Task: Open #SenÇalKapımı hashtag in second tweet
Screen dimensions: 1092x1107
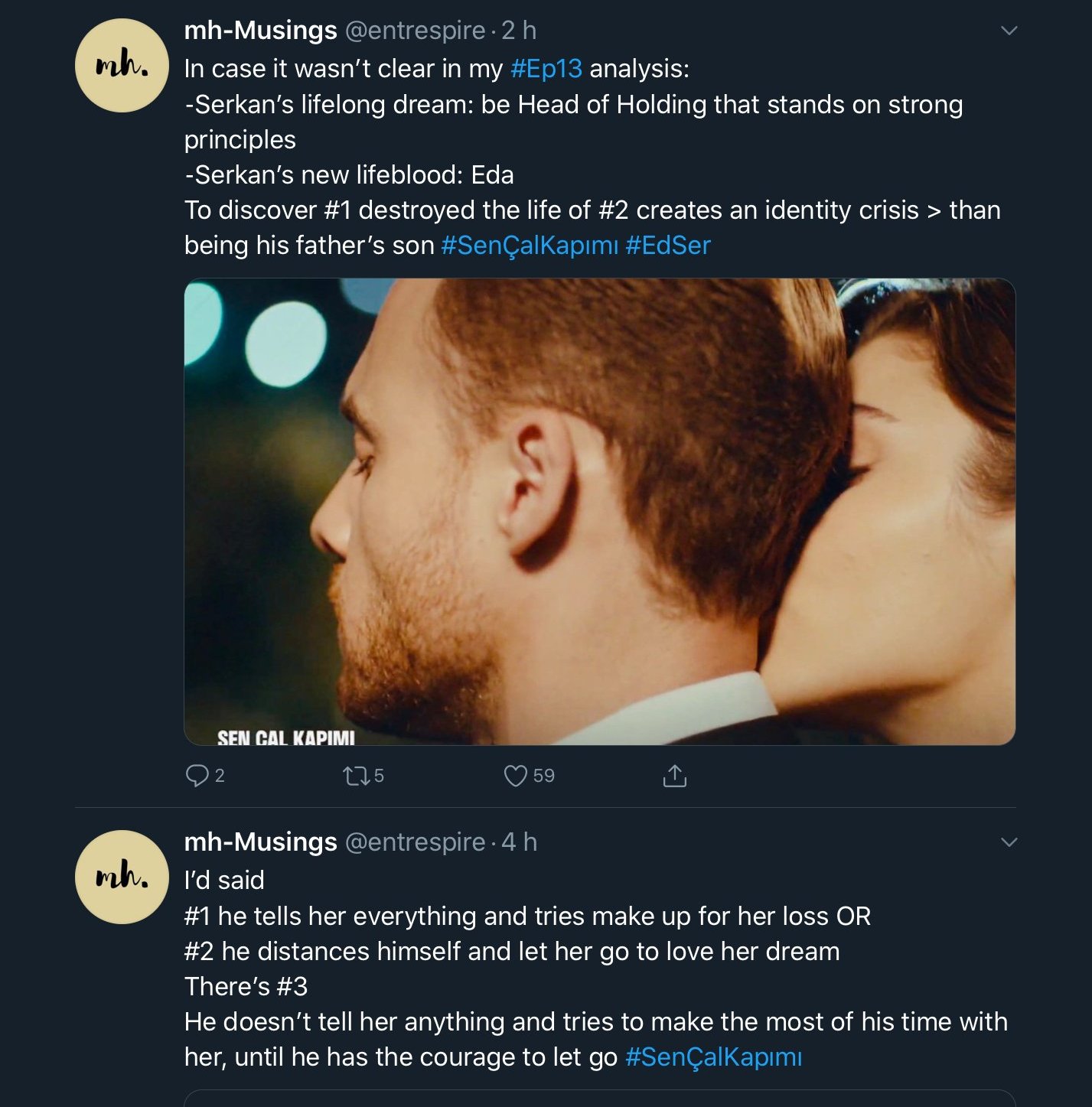Action: click(x=713, y=1057)
